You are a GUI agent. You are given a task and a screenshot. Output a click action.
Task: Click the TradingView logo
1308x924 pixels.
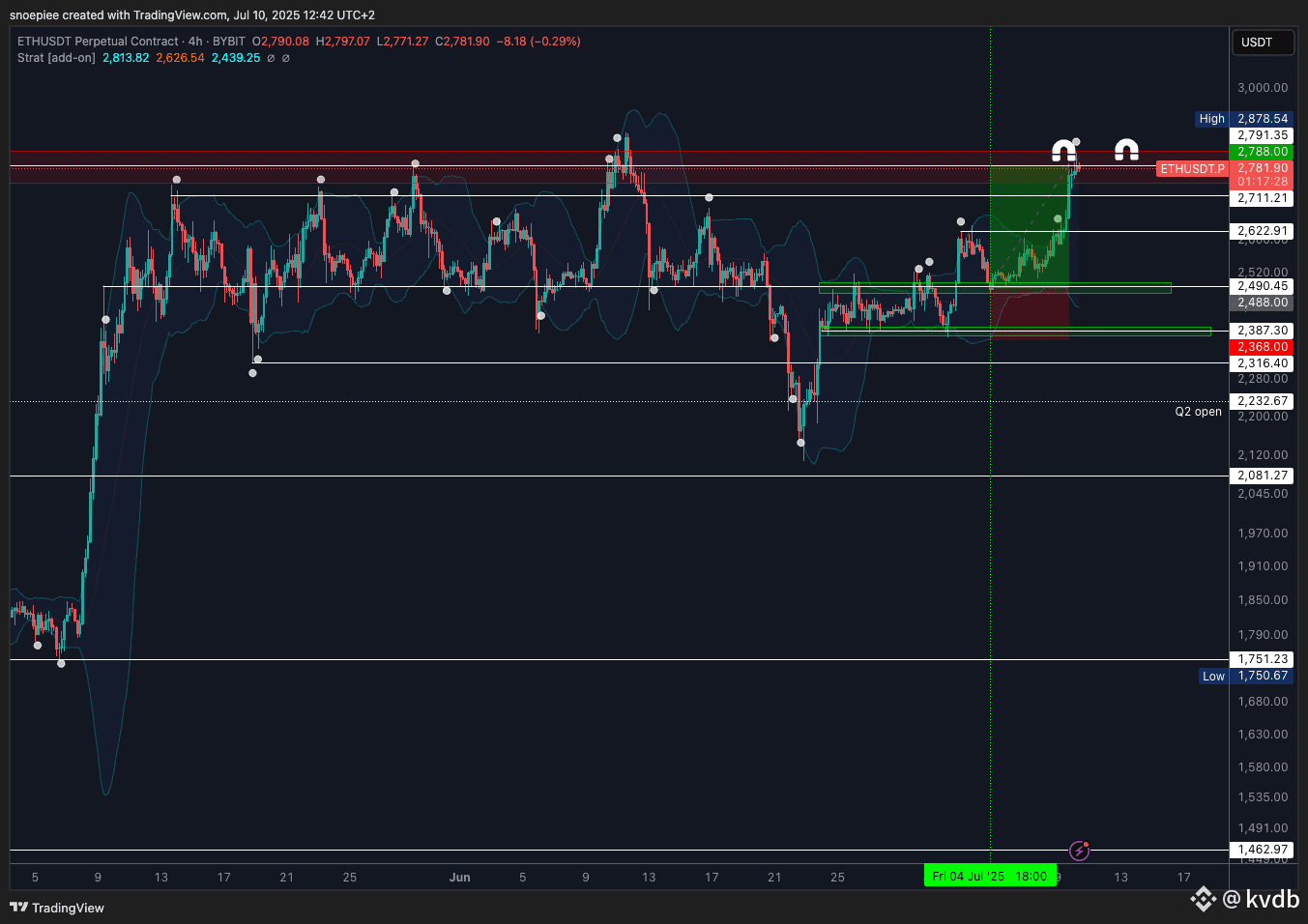pos(57,908)
